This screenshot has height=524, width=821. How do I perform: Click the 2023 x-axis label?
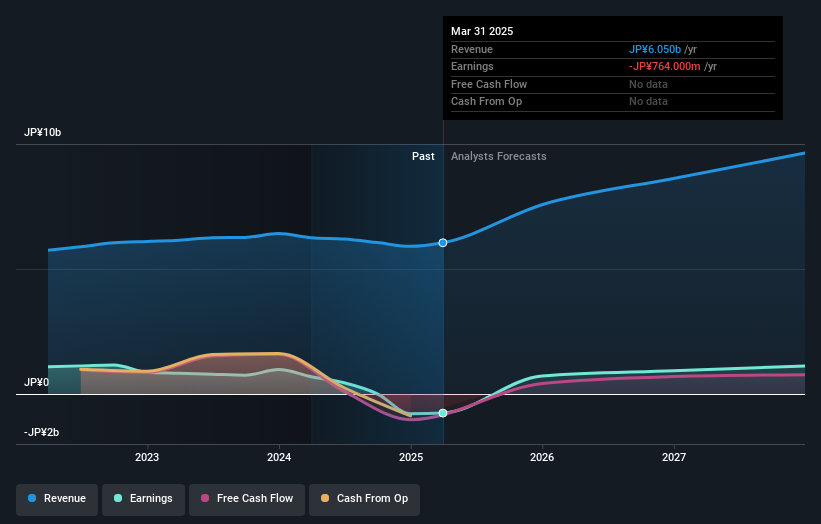[147, 458]
